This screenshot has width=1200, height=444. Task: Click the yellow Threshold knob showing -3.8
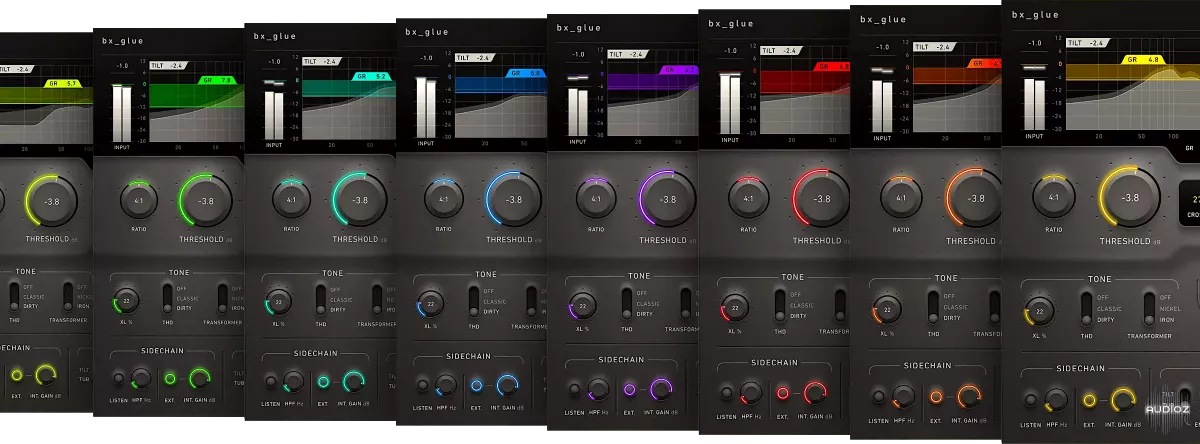click(x=1130, y=197)
